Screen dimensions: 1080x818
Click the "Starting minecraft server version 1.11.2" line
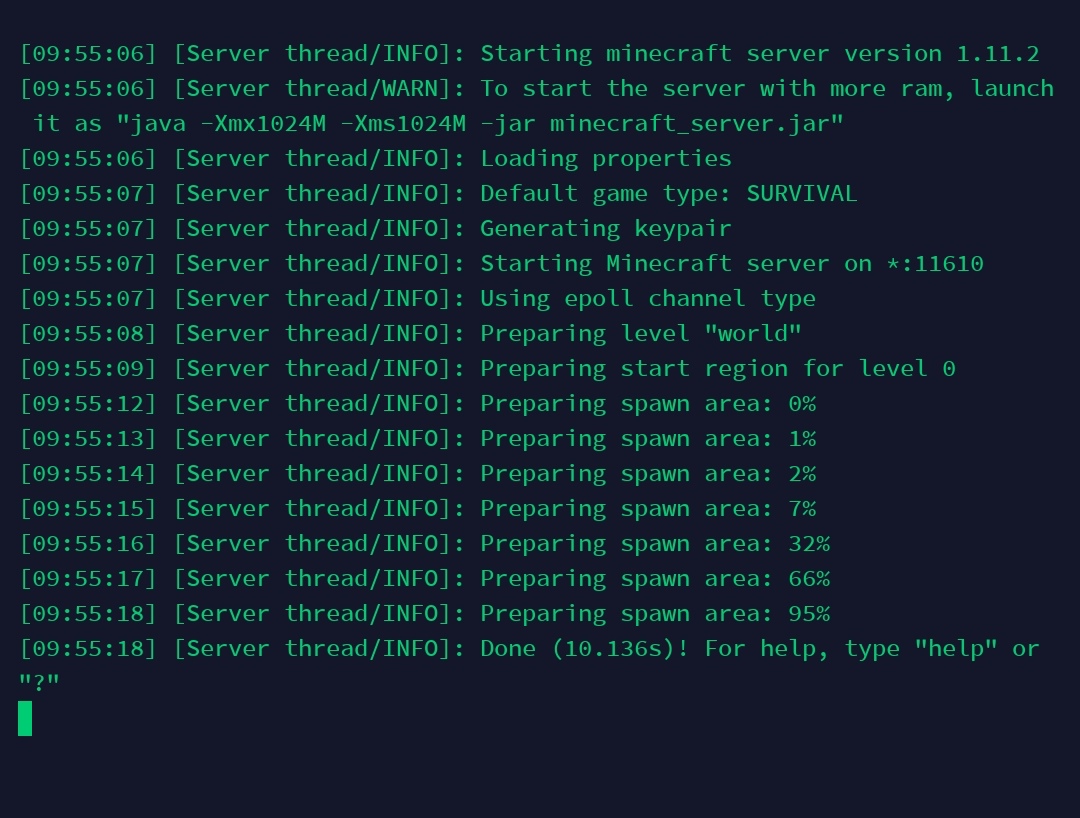759,54
